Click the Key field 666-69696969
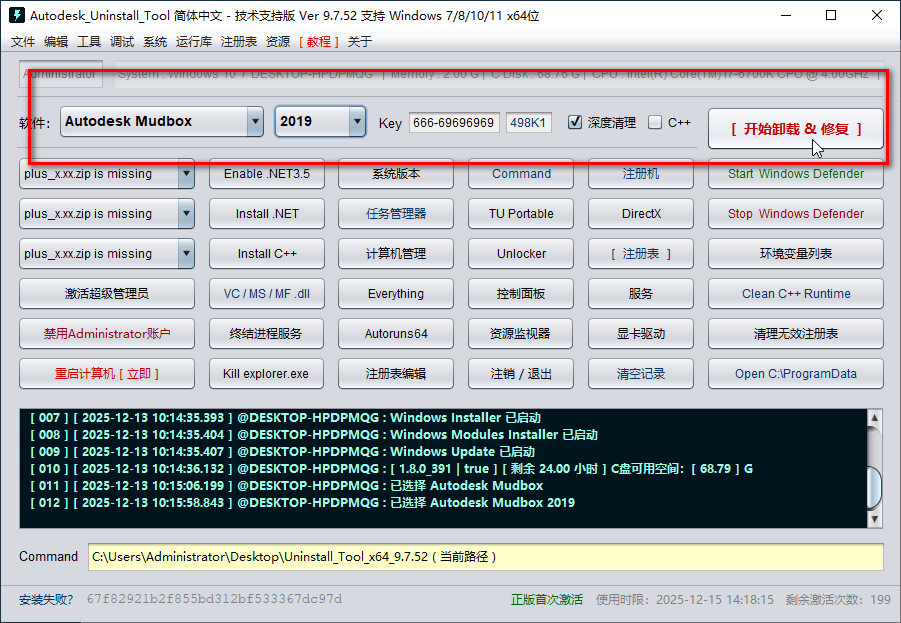Screen dimensions: 901x623 (454, 122)
